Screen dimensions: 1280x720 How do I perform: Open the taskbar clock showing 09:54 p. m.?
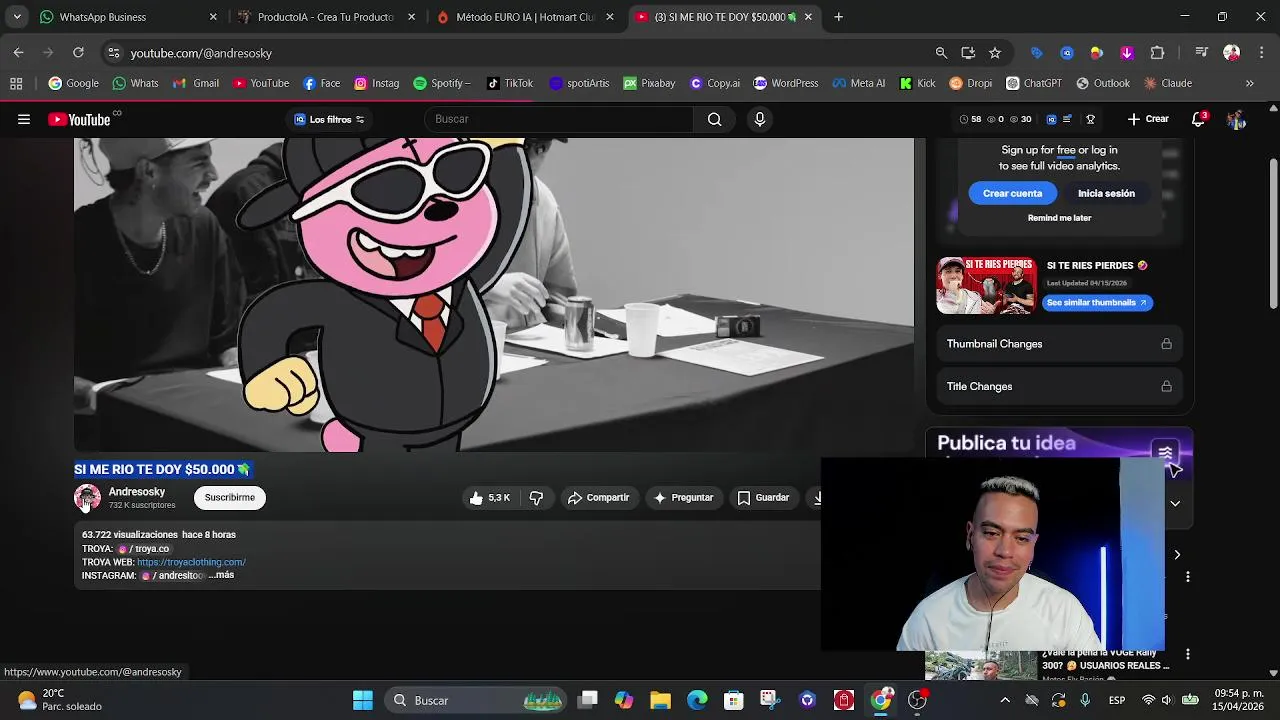coord(1238,700)
